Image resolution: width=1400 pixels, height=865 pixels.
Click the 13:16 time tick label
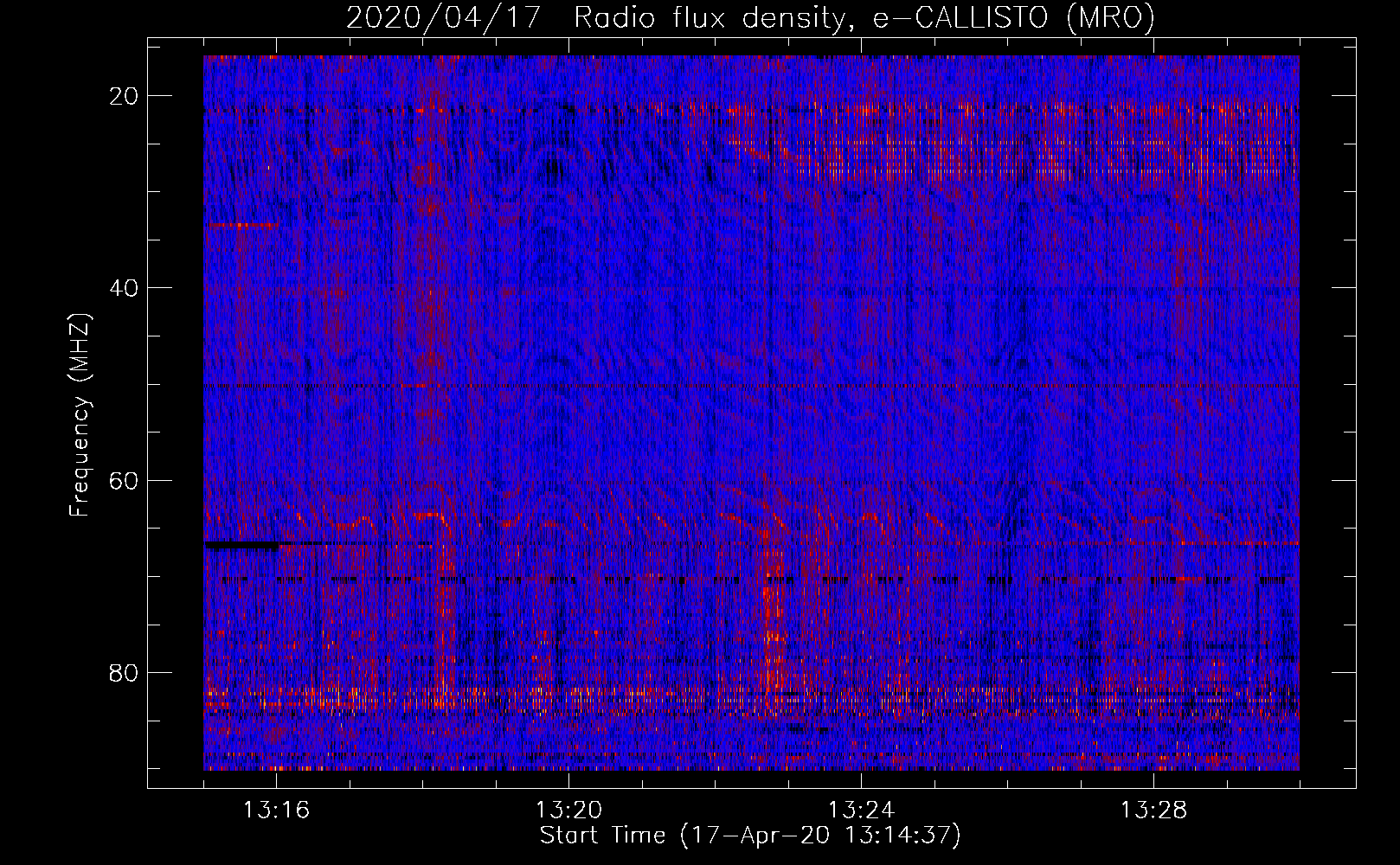click(276, 811)
